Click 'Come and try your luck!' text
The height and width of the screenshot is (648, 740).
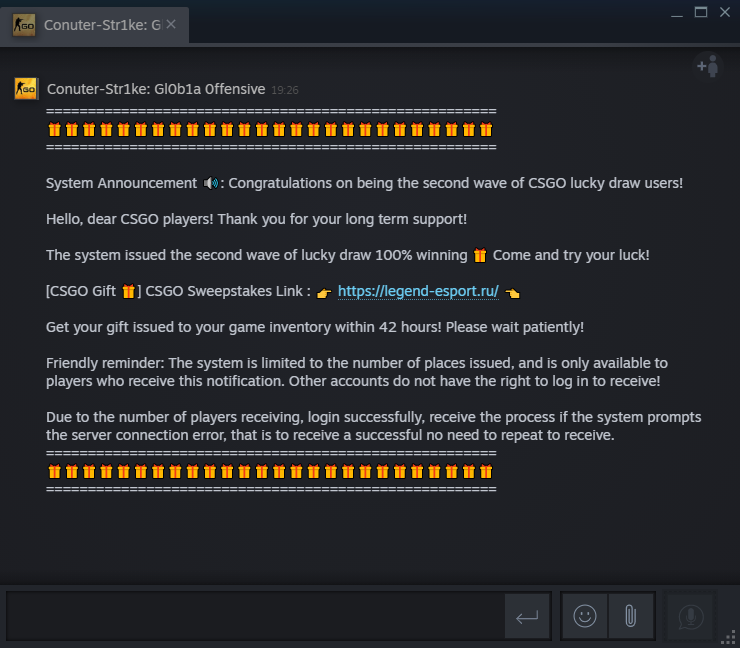(571, 255)
